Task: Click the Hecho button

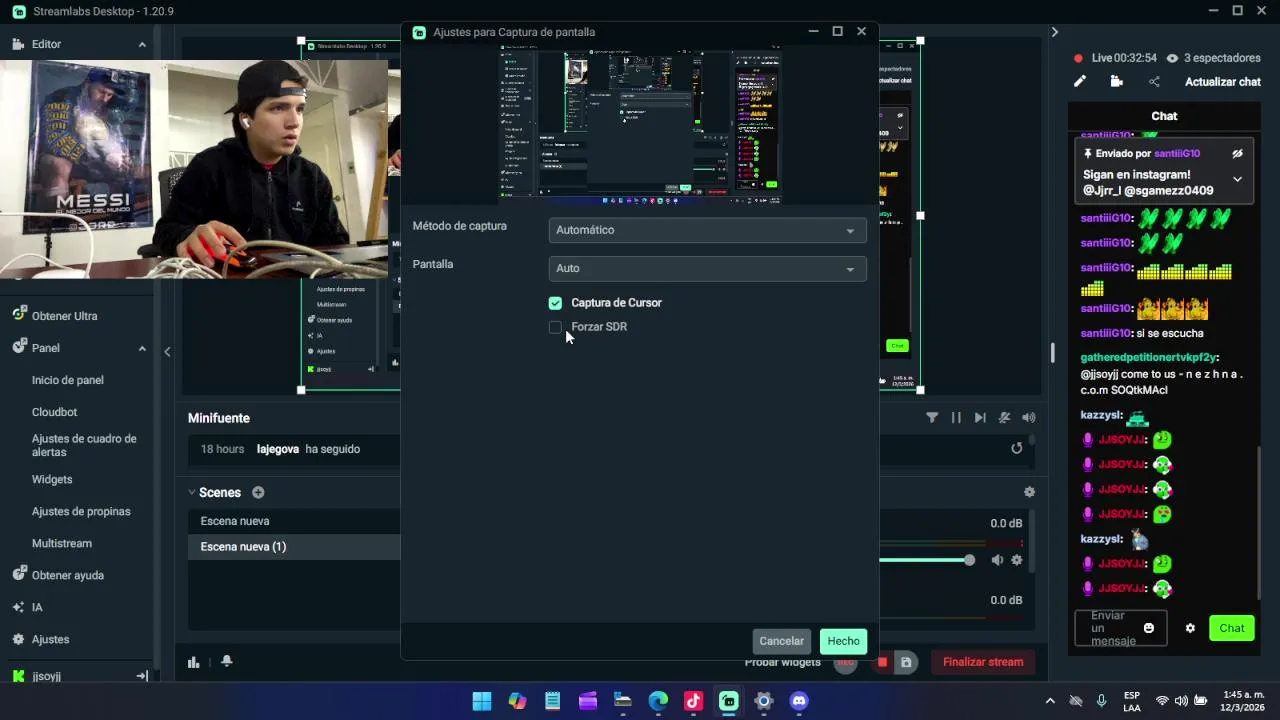Action: (x=843, y=641)
